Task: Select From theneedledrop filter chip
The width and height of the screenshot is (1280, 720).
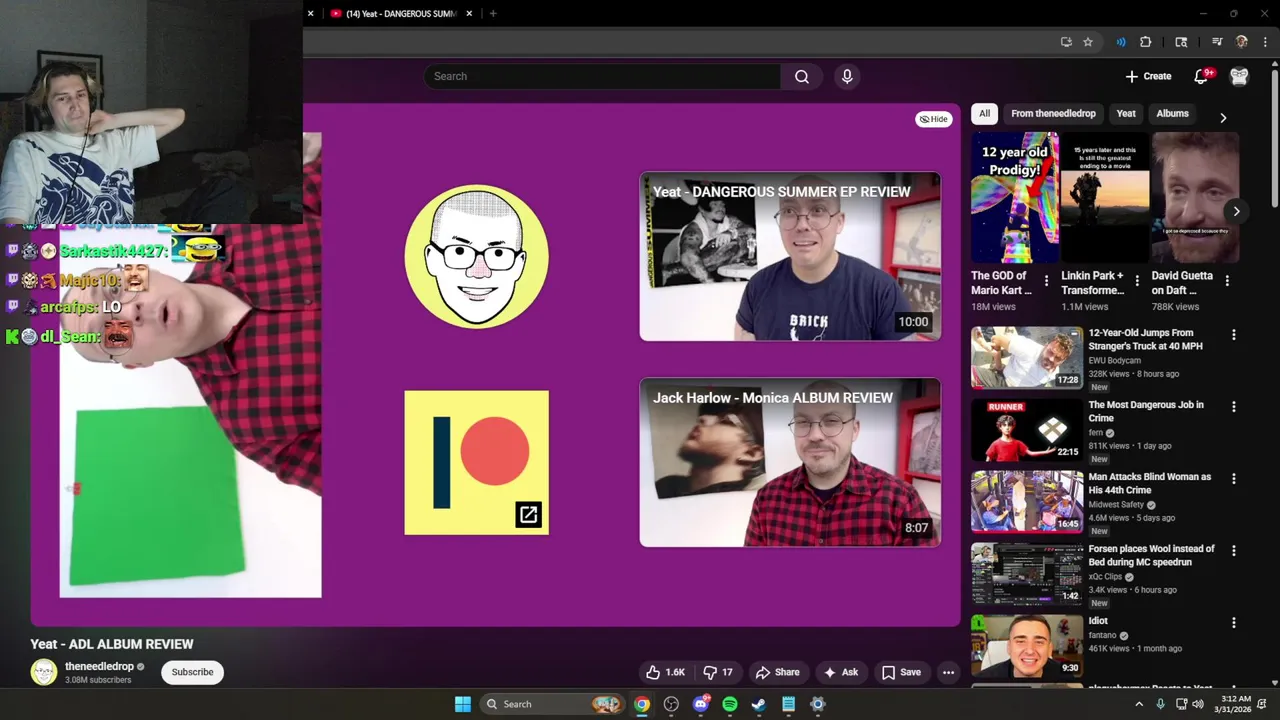Action: (x=1053, y=114)
